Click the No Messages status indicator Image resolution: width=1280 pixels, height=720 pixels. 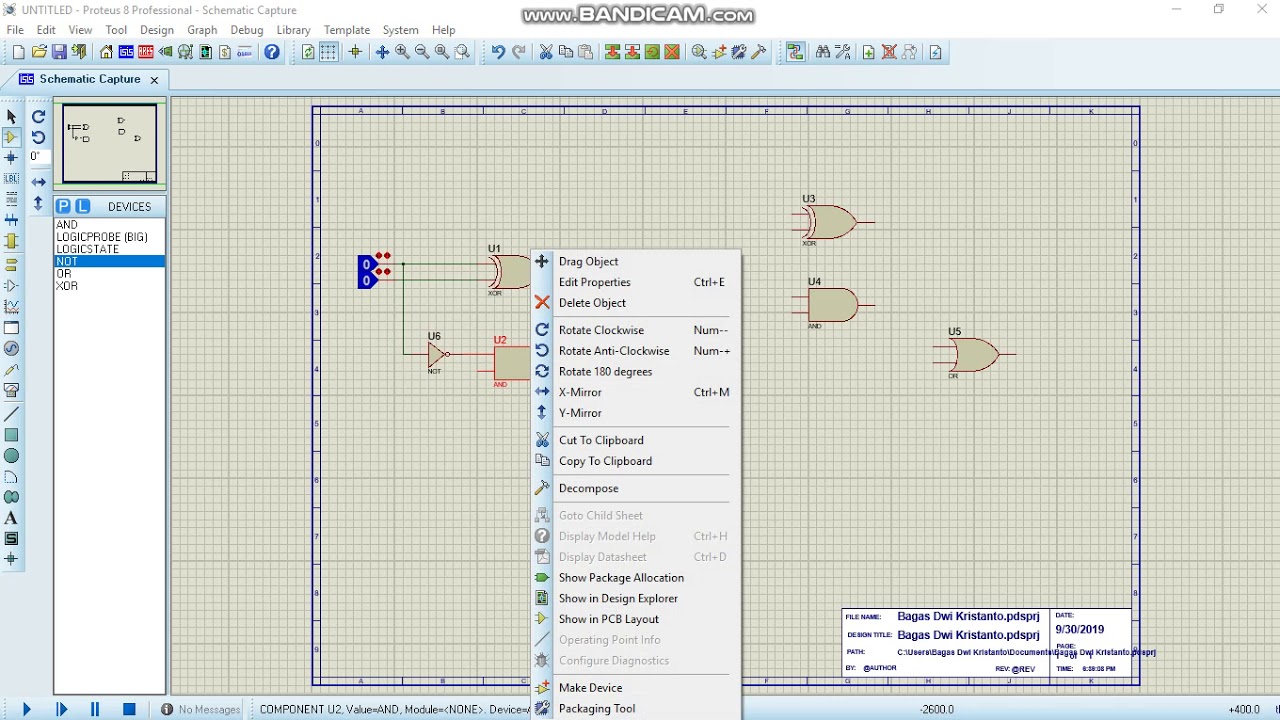[x=200, y=709]
